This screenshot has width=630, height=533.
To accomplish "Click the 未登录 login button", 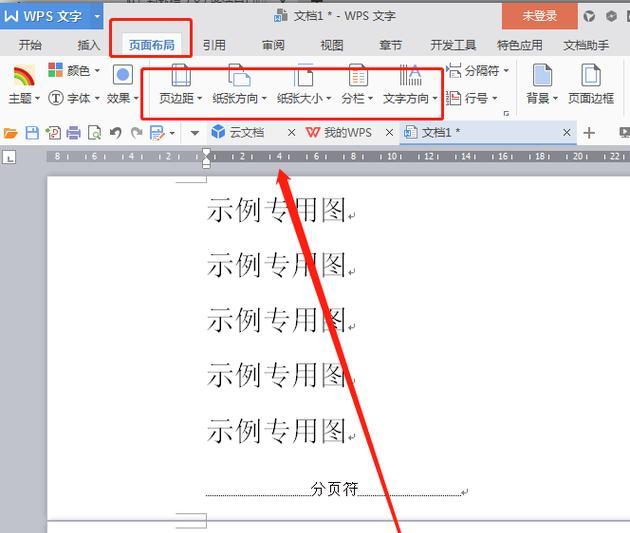I will click(x=540, y=16).
